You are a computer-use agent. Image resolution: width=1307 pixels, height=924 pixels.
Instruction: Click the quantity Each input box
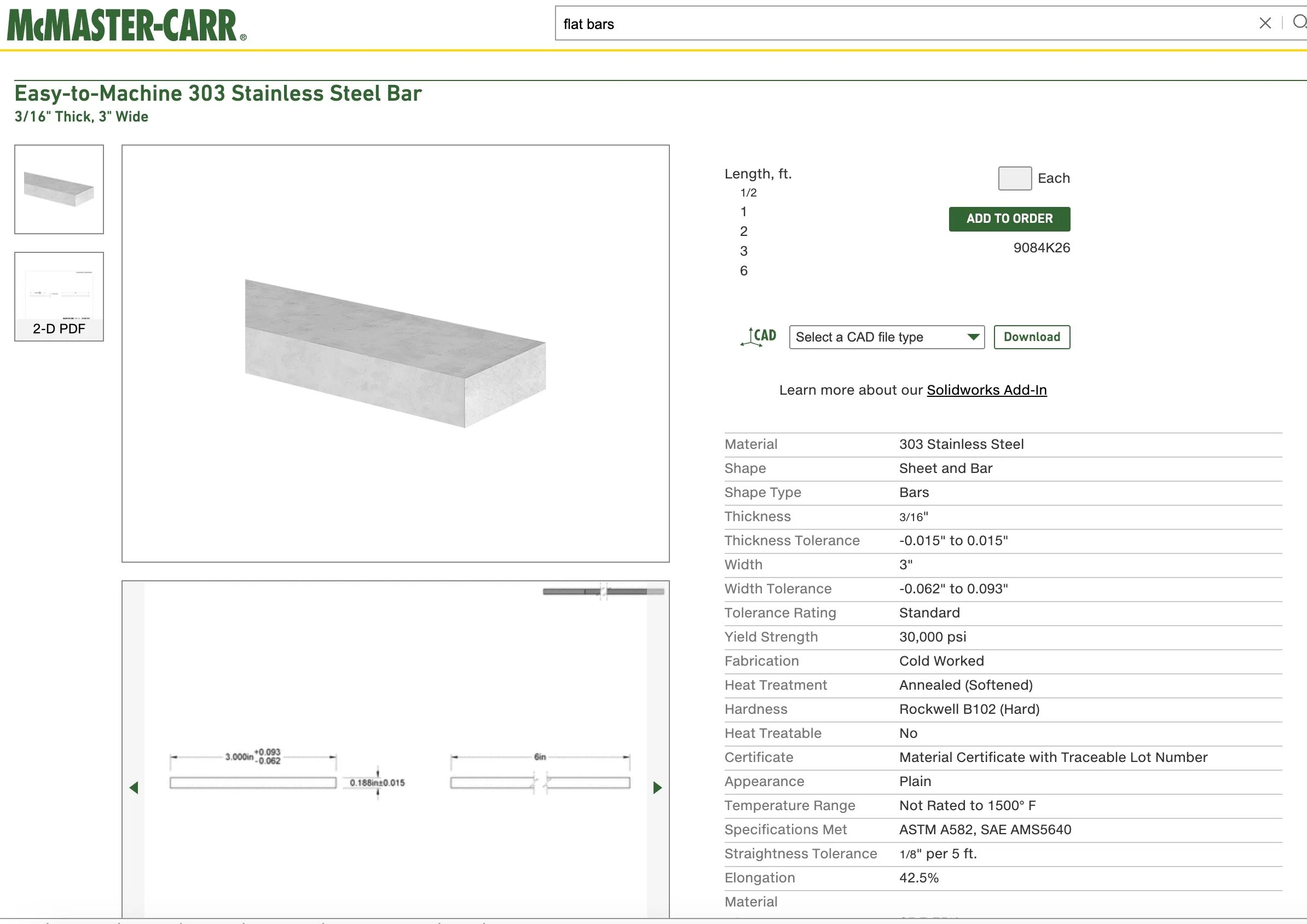pos(1014,178)
